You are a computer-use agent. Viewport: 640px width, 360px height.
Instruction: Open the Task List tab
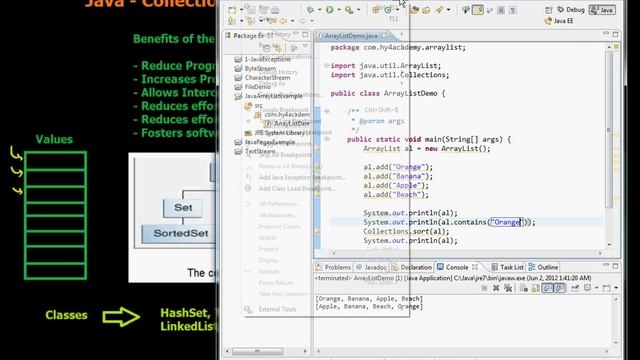507,267
